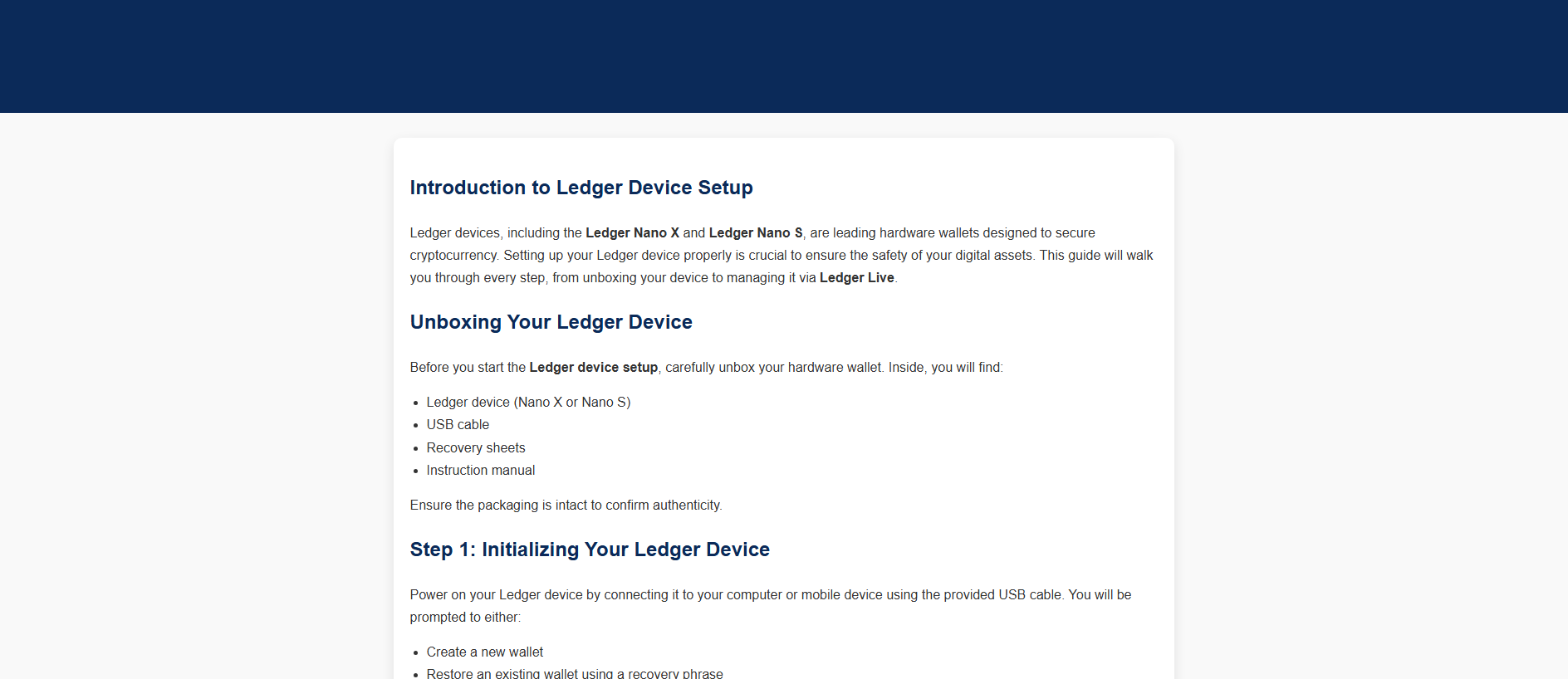The image size is (1568, 679).
Task: Click the sentence "Ensure the packaging is intact to confirm authenticity."
Action: point(566,506)
